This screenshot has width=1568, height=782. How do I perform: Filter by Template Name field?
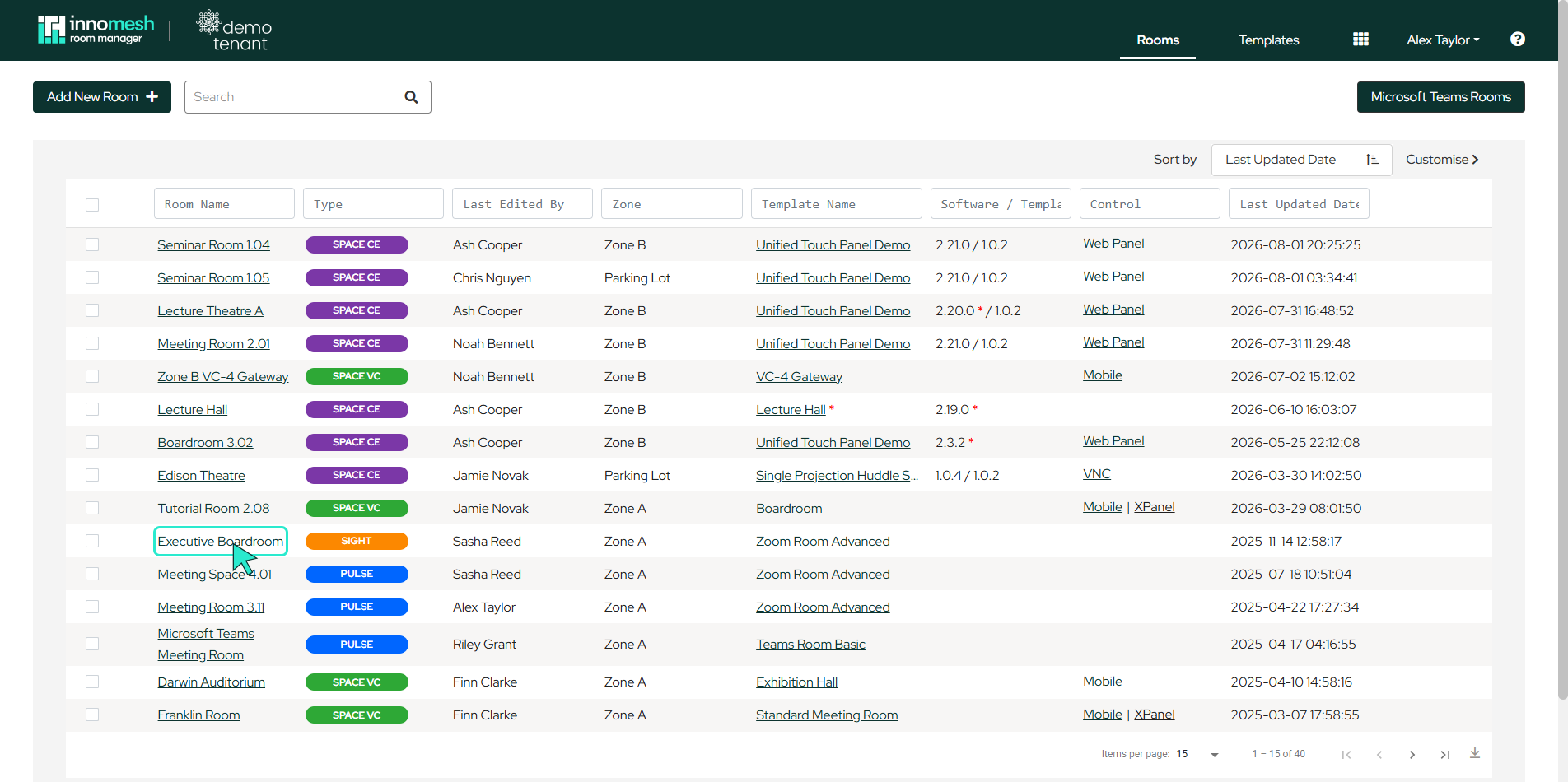837,204
